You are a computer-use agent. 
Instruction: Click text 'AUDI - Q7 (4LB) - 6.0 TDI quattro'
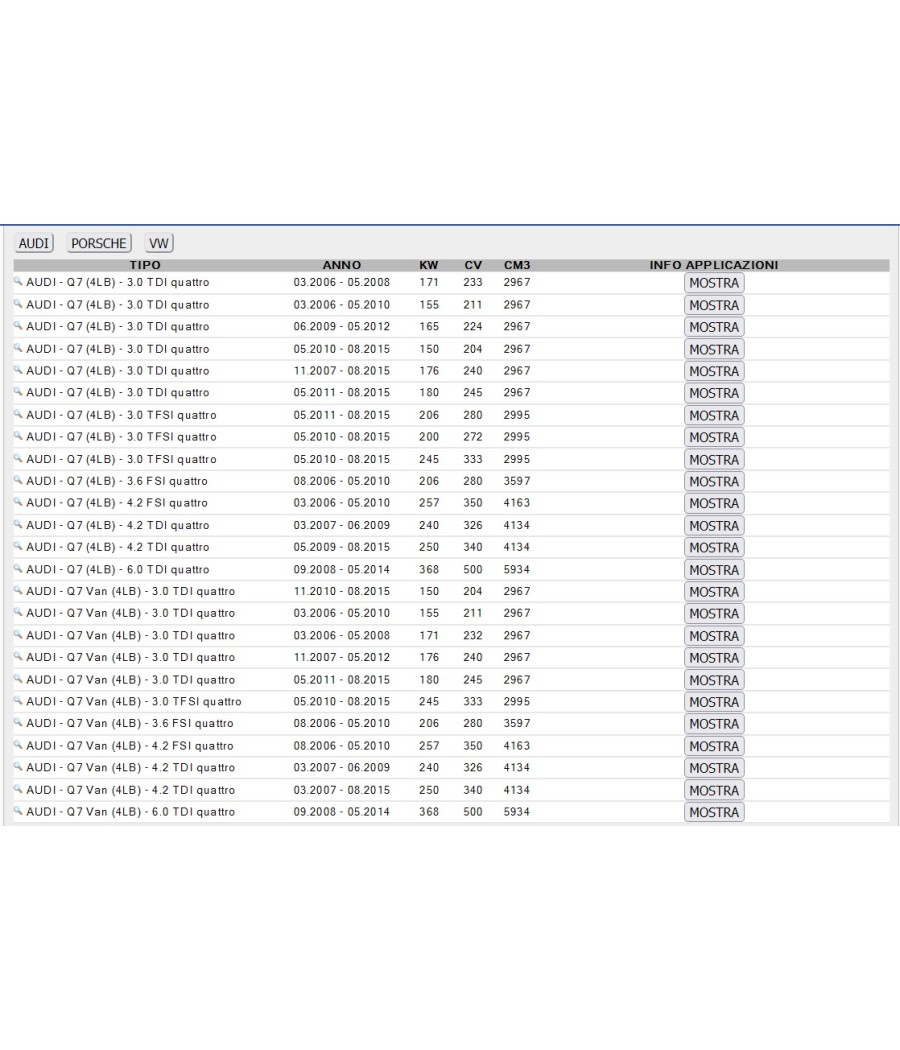pyautogui.click(x=118, y=569)
